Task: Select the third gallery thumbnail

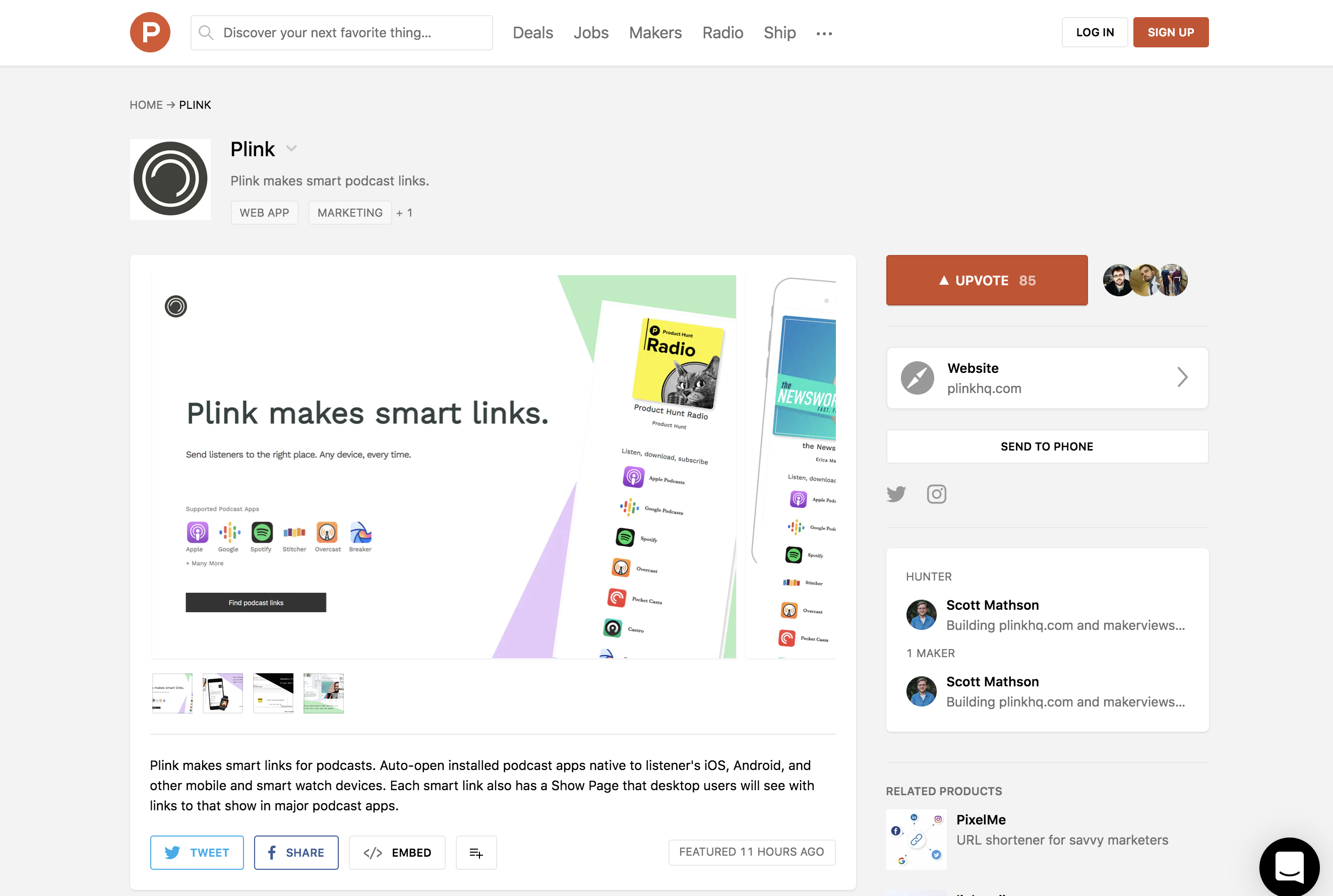Action: tap(273, 693)
